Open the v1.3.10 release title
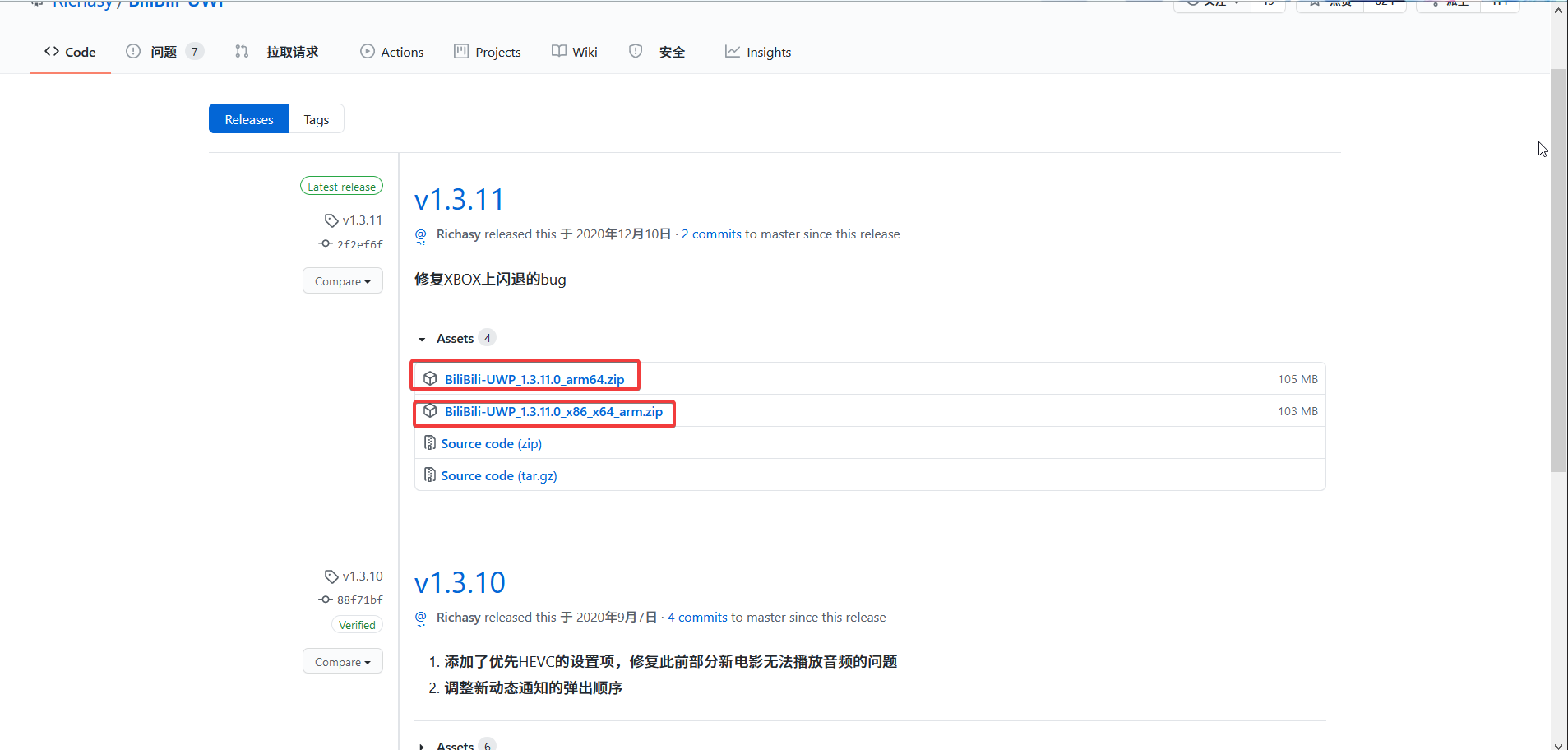 [460, 583]
